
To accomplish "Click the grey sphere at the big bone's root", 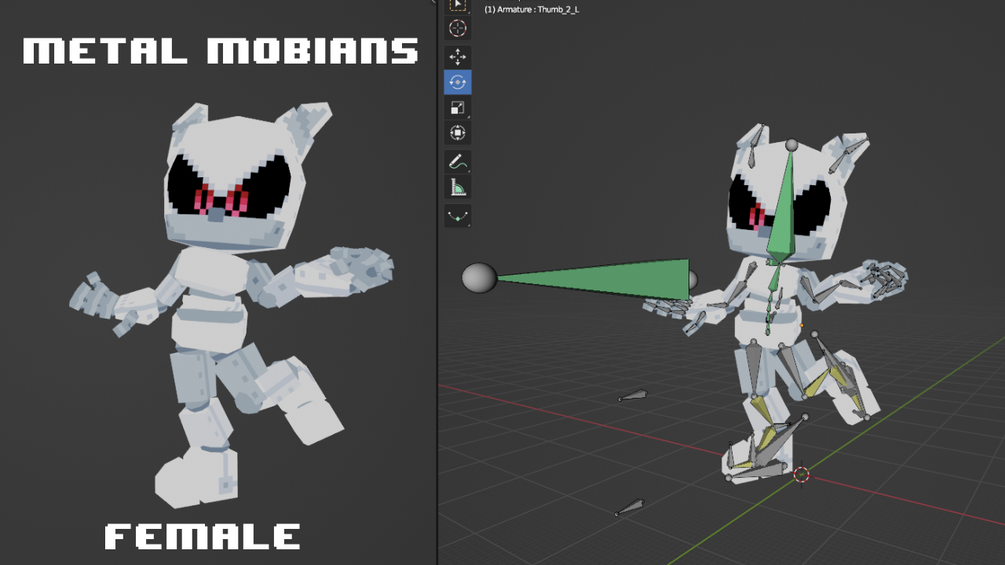I will tap(479, 278).
